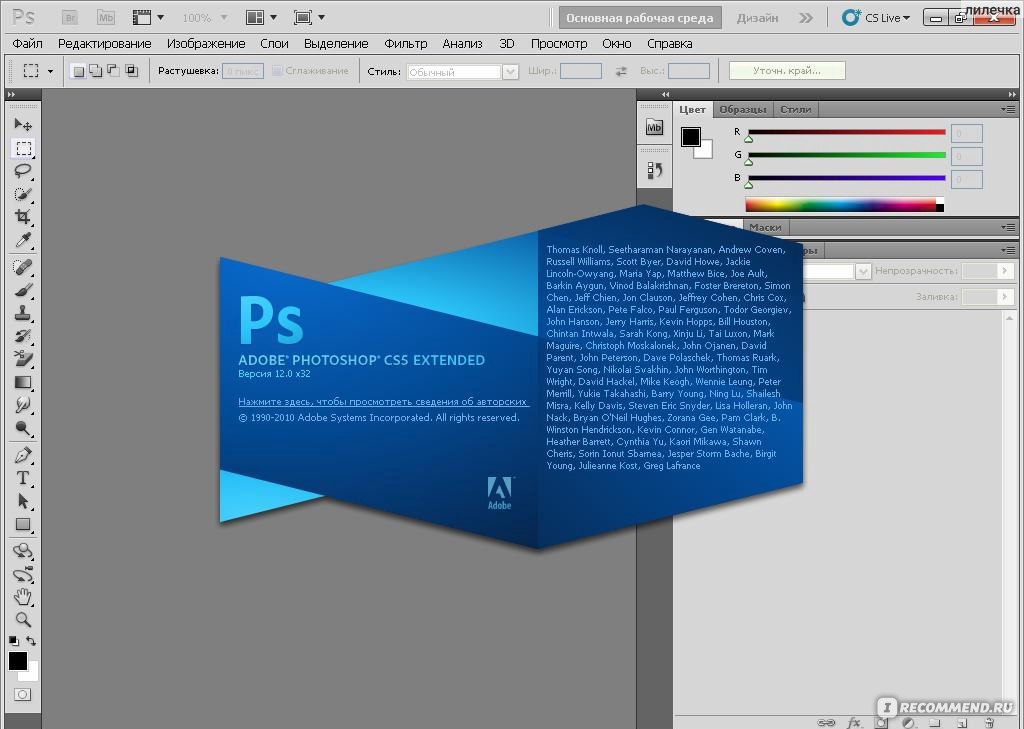
Task: Pick a color from the spectrum ramp
Action: pos(844,204)
